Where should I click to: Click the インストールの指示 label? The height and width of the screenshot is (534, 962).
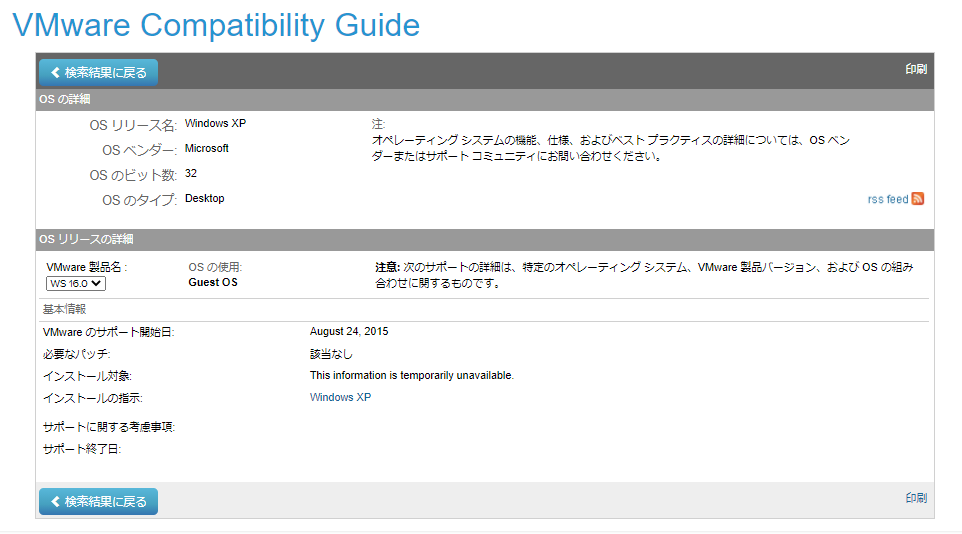pyautogui.click(x=93, y=398)
